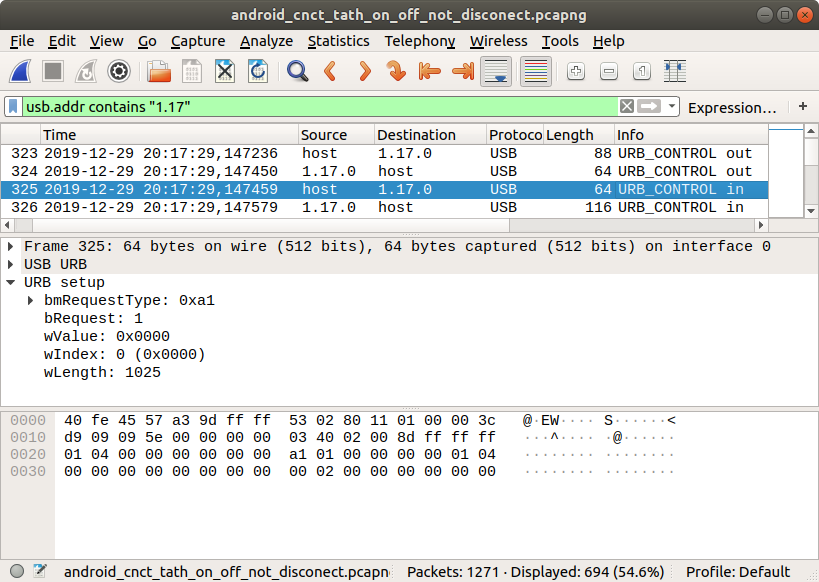Image resolution: width=819 pixels, height=582 pixels.
Task: Sort by the Source column header
Action: (336, 135)
